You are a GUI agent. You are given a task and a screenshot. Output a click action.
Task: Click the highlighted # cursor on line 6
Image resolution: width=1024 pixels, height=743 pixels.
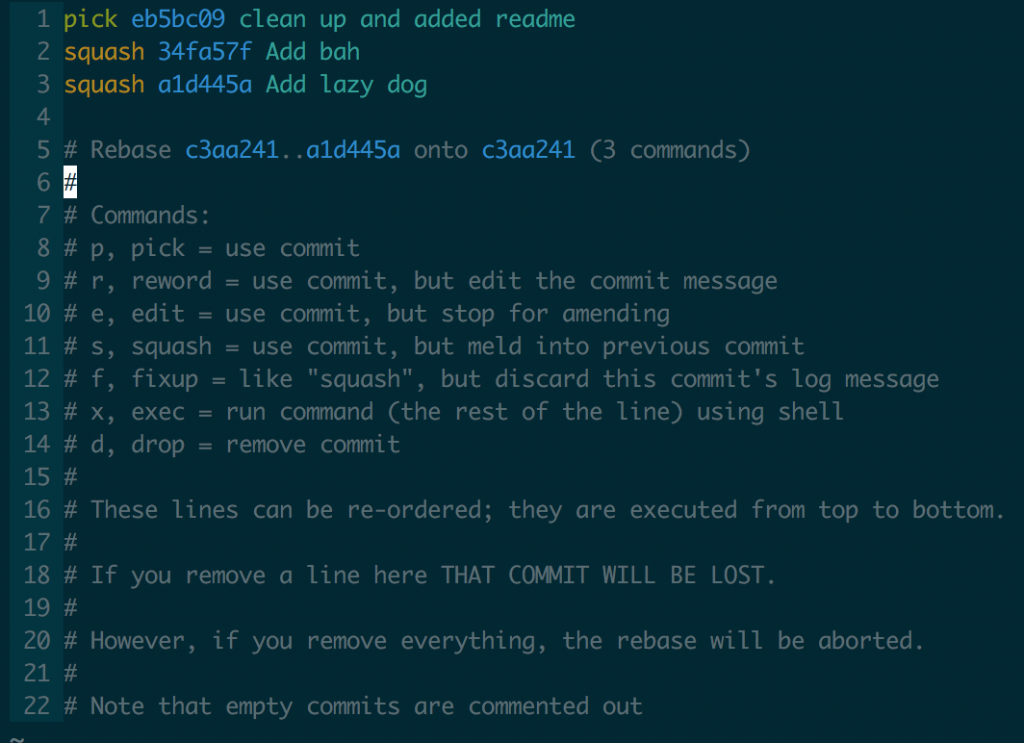pyautogui.click(x=70, y=182)
